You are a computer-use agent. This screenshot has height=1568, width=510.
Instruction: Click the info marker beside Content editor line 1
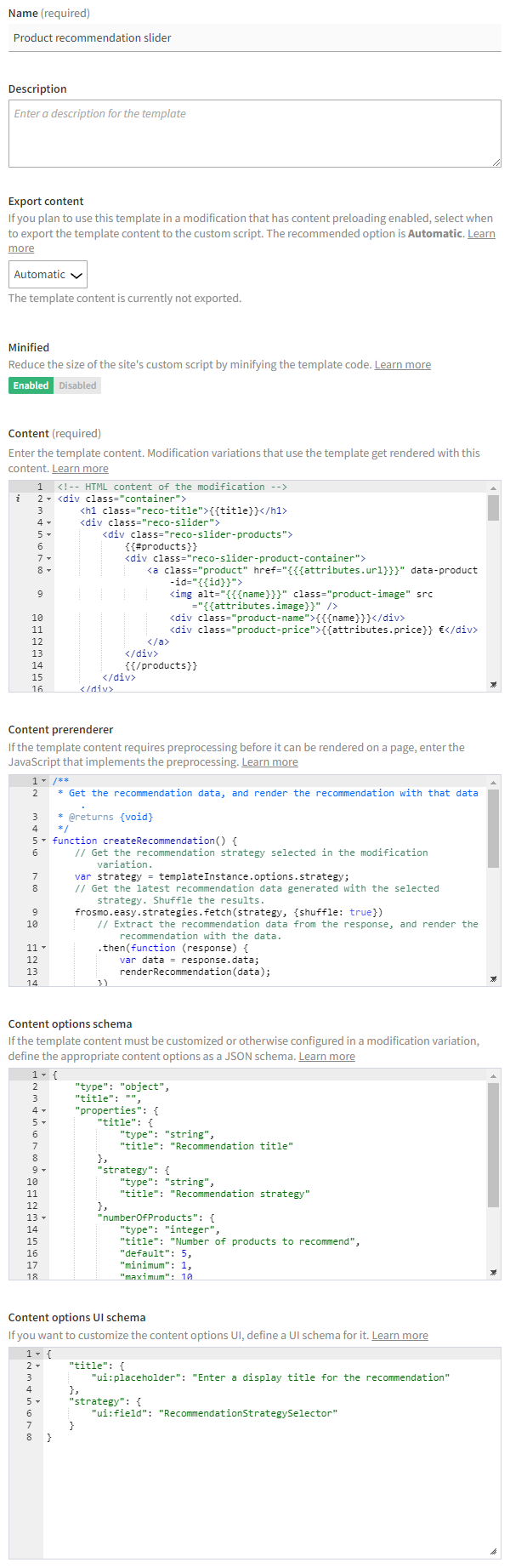pyautogui.click(x=18, y=499)
